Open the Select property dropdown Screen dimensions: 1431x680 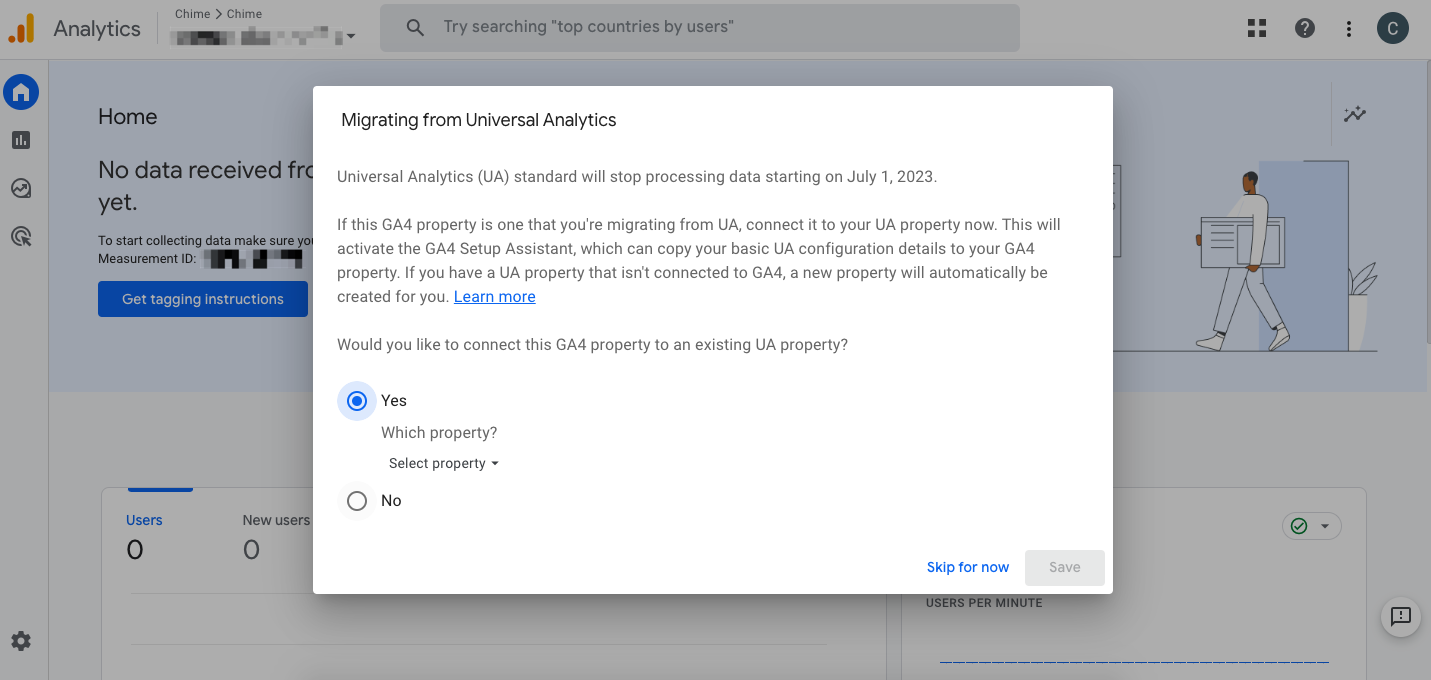444,464
